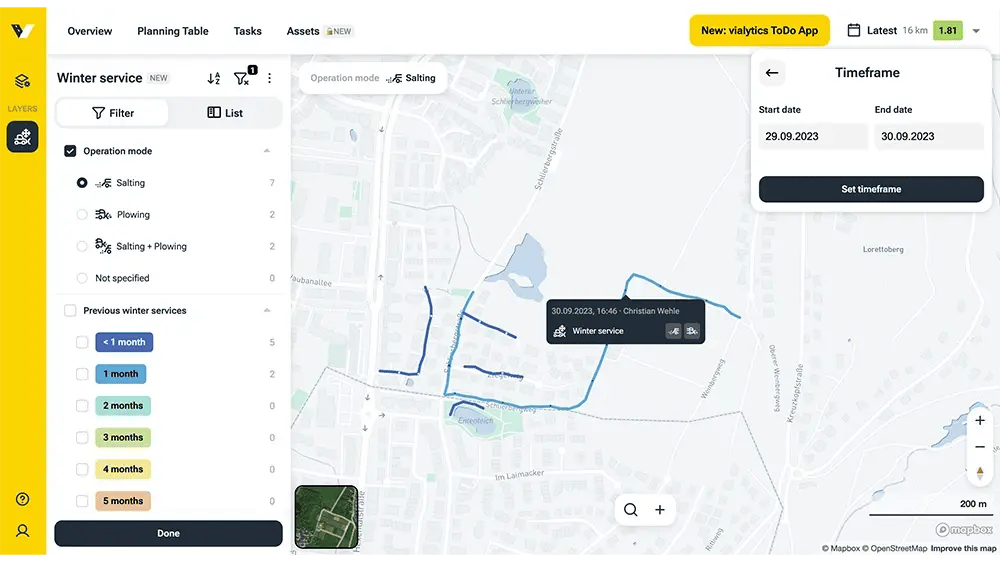Click the End date field
This screenshot has height=562, width=1000.
[929, 136]
